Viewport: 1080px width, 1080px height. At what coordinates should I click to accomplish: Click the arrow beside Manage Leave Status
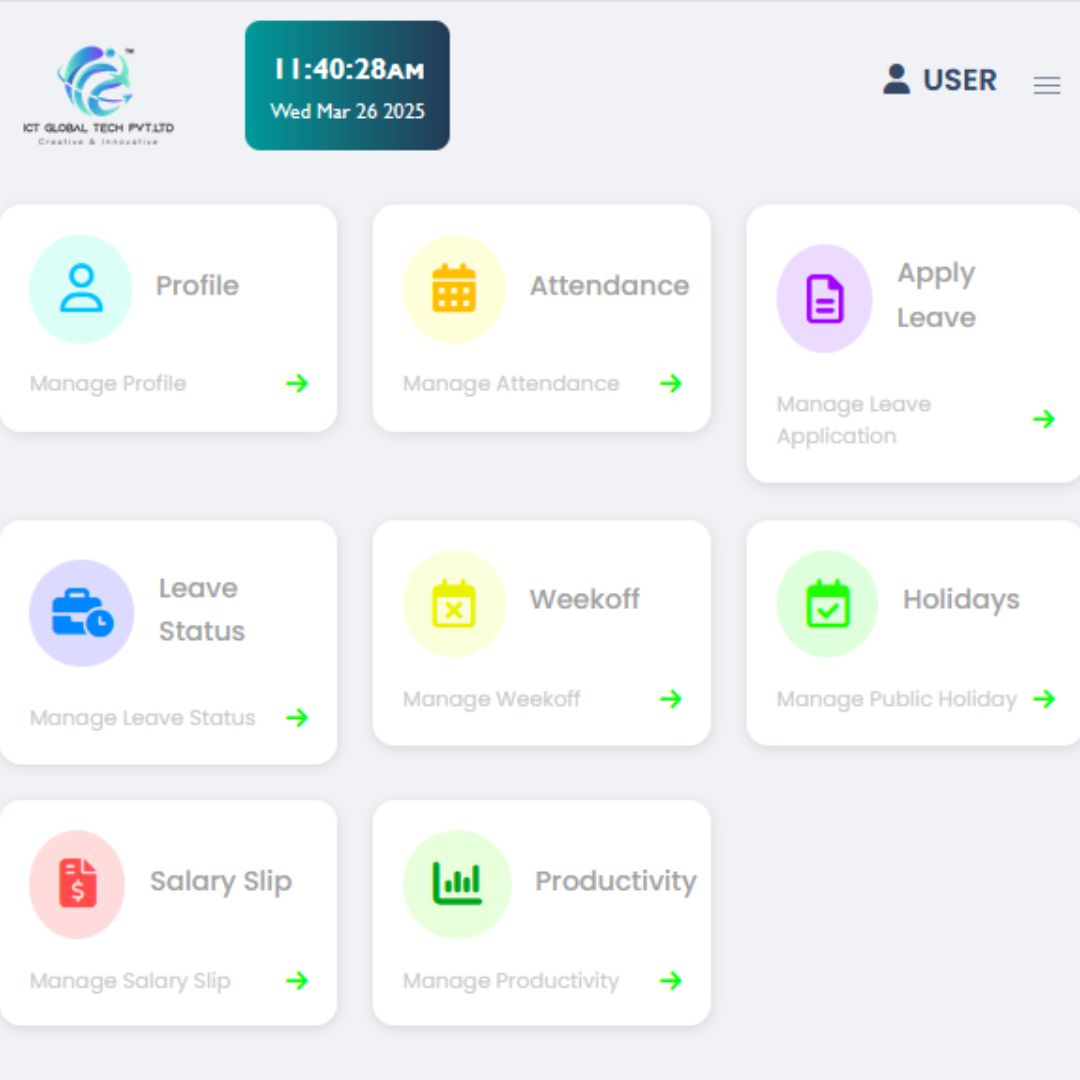(298, 718)
